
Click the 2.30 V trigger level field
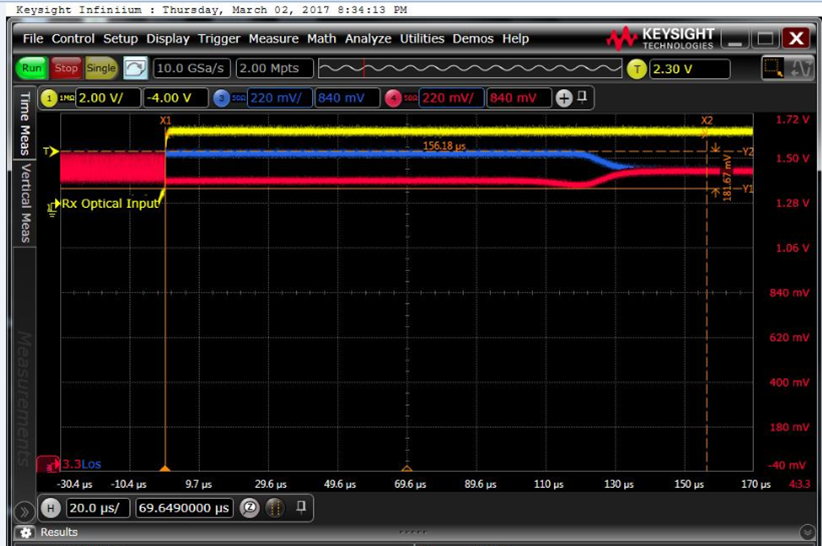click(689, 69)
